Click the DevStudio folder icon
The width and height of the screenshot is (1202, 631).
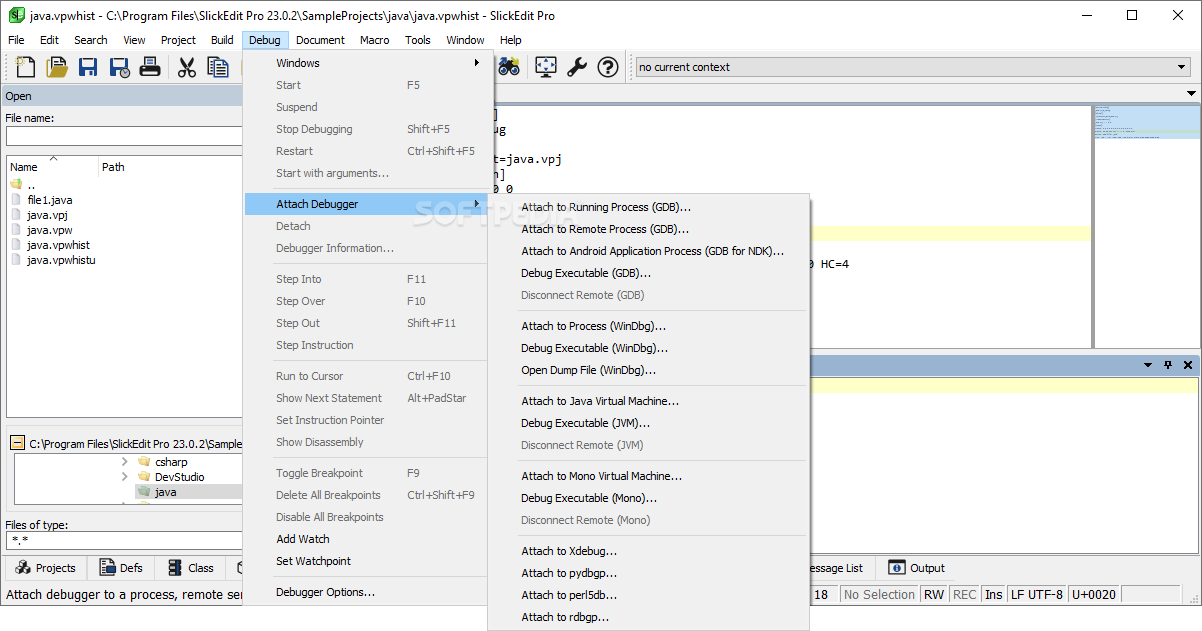[144, 477]
